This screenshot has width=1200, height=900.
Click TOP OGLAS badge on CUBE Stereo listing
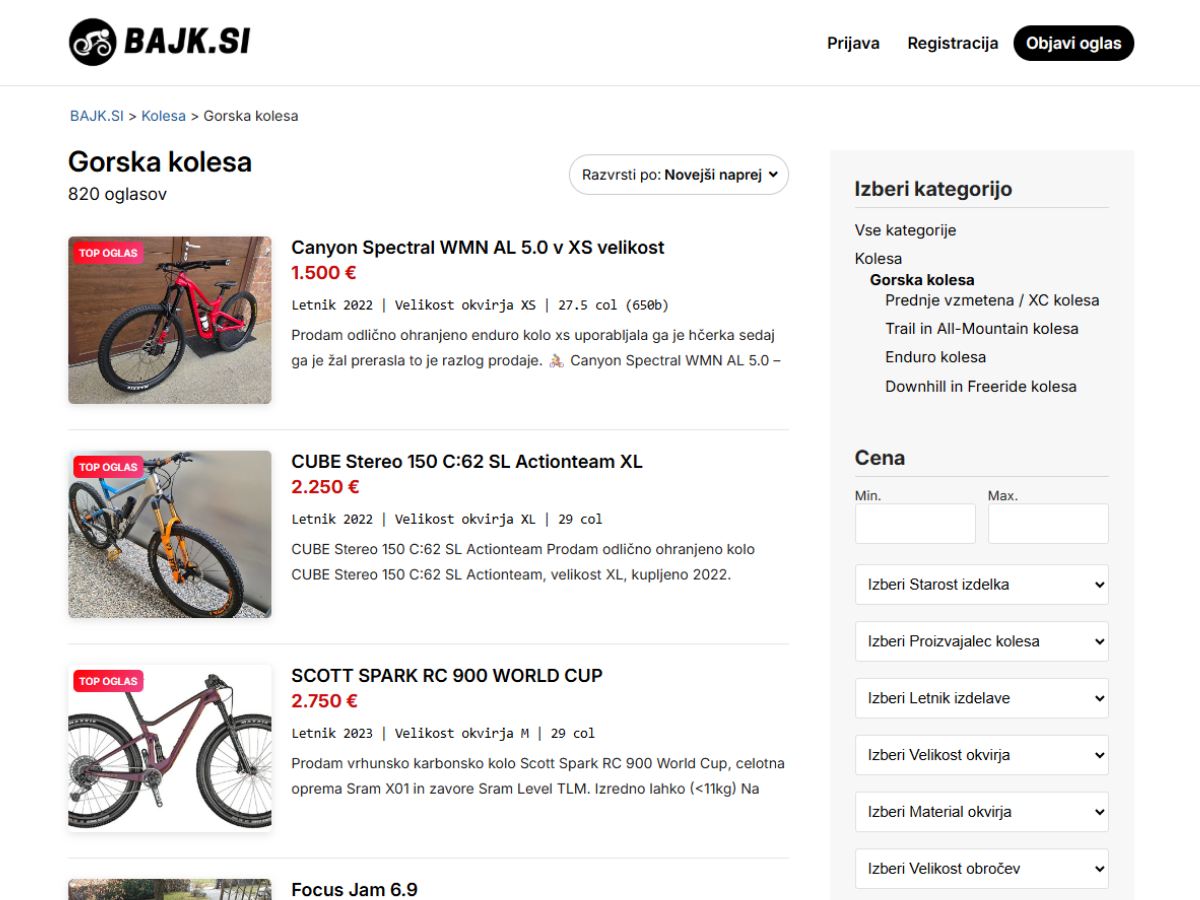pos(108,467)
